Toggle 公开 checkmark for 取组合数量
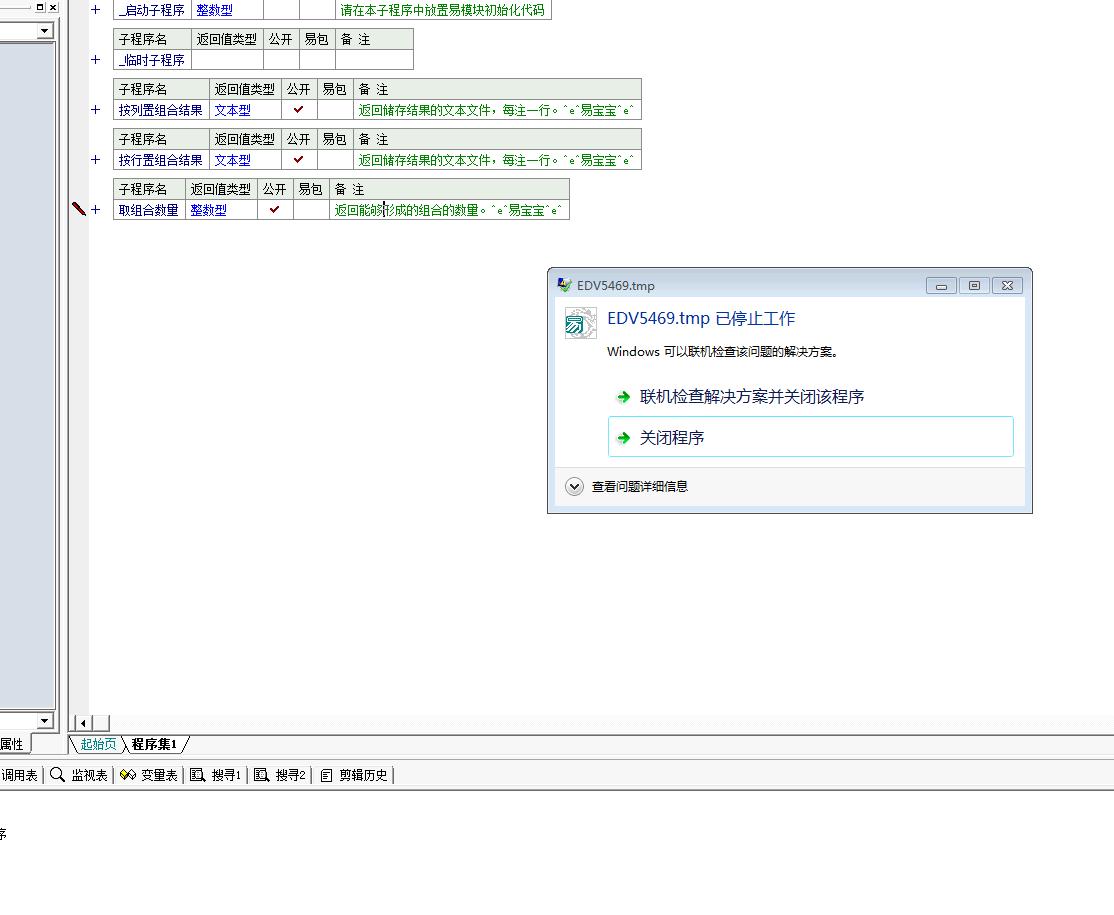Image resolution: width=1114 pixels, height=915 pixels. point(275,210)
